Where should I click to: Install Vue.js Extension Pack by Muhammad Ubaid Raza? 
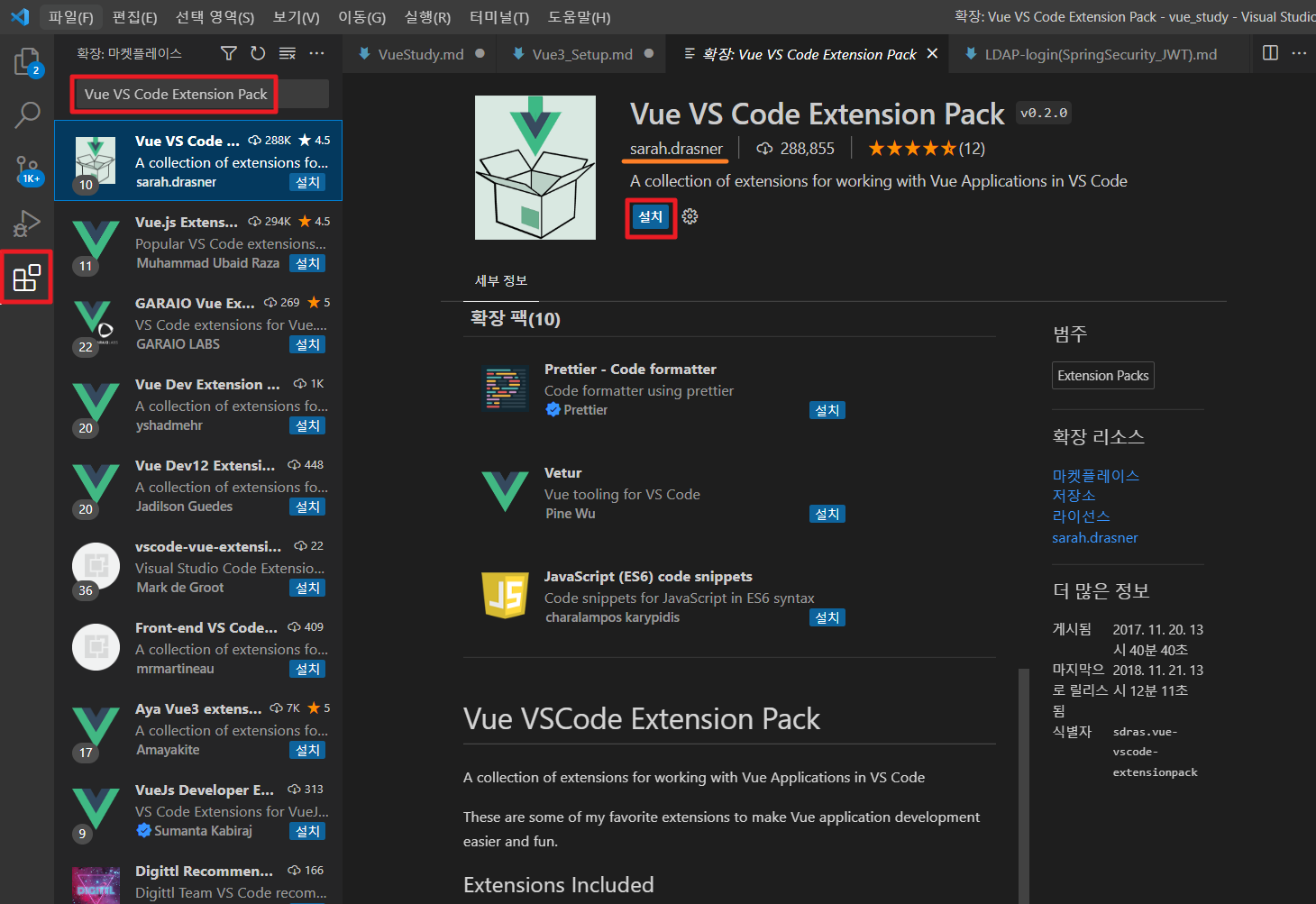coord(307,263)
